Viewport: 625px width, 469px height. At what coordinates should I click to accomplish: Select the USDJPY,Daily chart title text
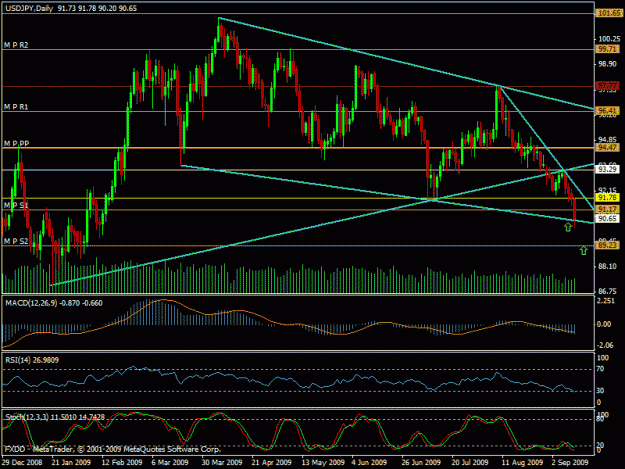tap(29, 8)
